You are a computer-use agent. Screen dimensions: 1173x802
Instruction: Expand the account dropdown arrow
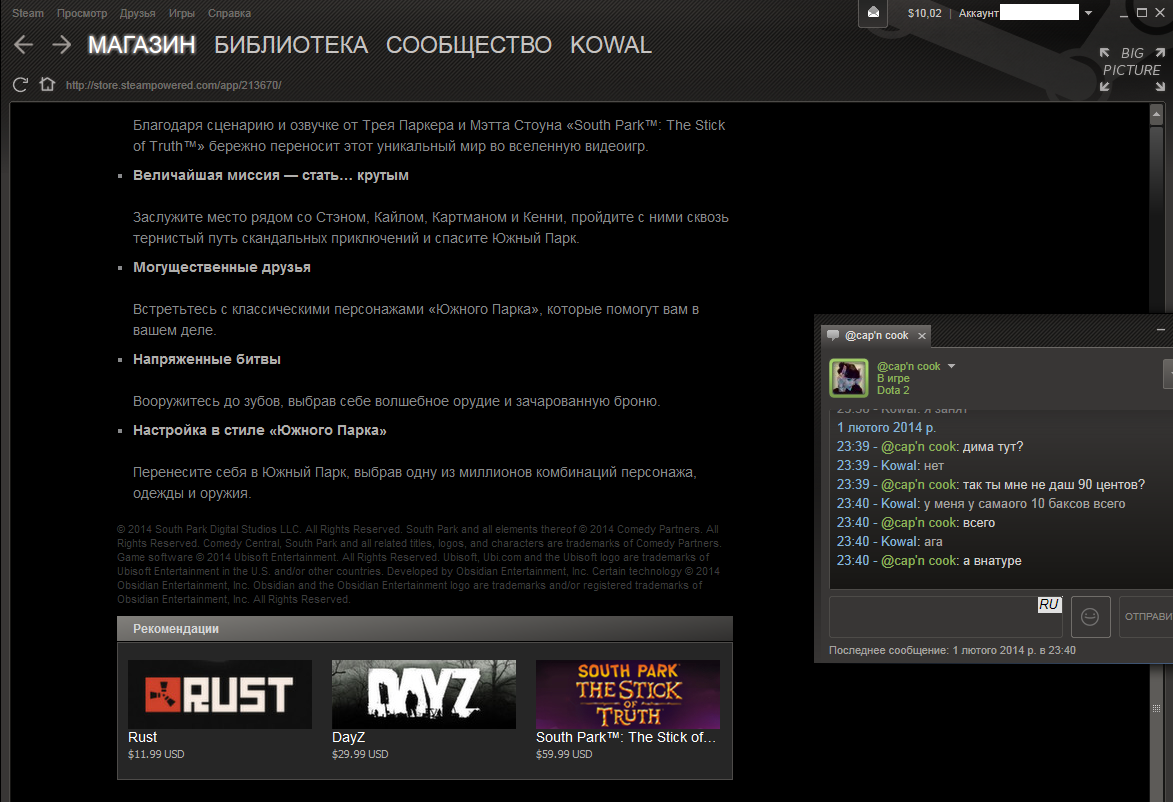click(x=1088, y=13)
